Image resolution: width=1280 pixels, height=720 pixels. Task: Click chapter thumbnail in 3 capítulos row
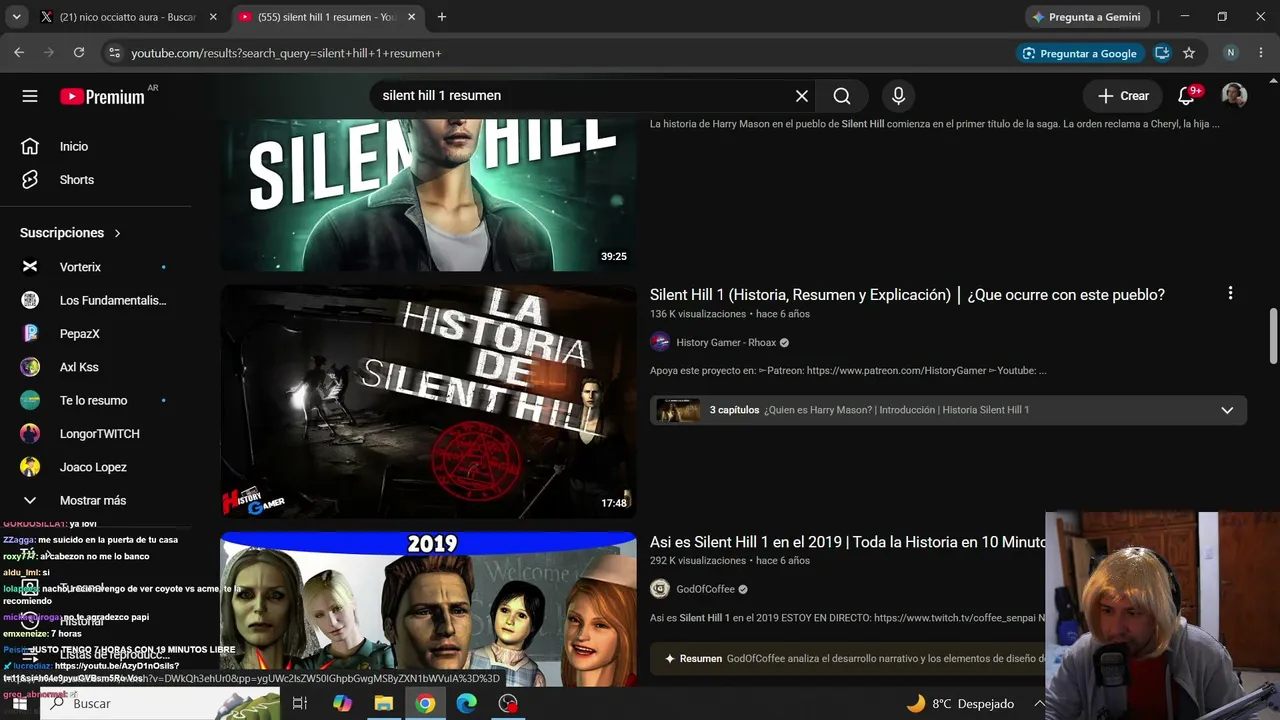(678, 410)
